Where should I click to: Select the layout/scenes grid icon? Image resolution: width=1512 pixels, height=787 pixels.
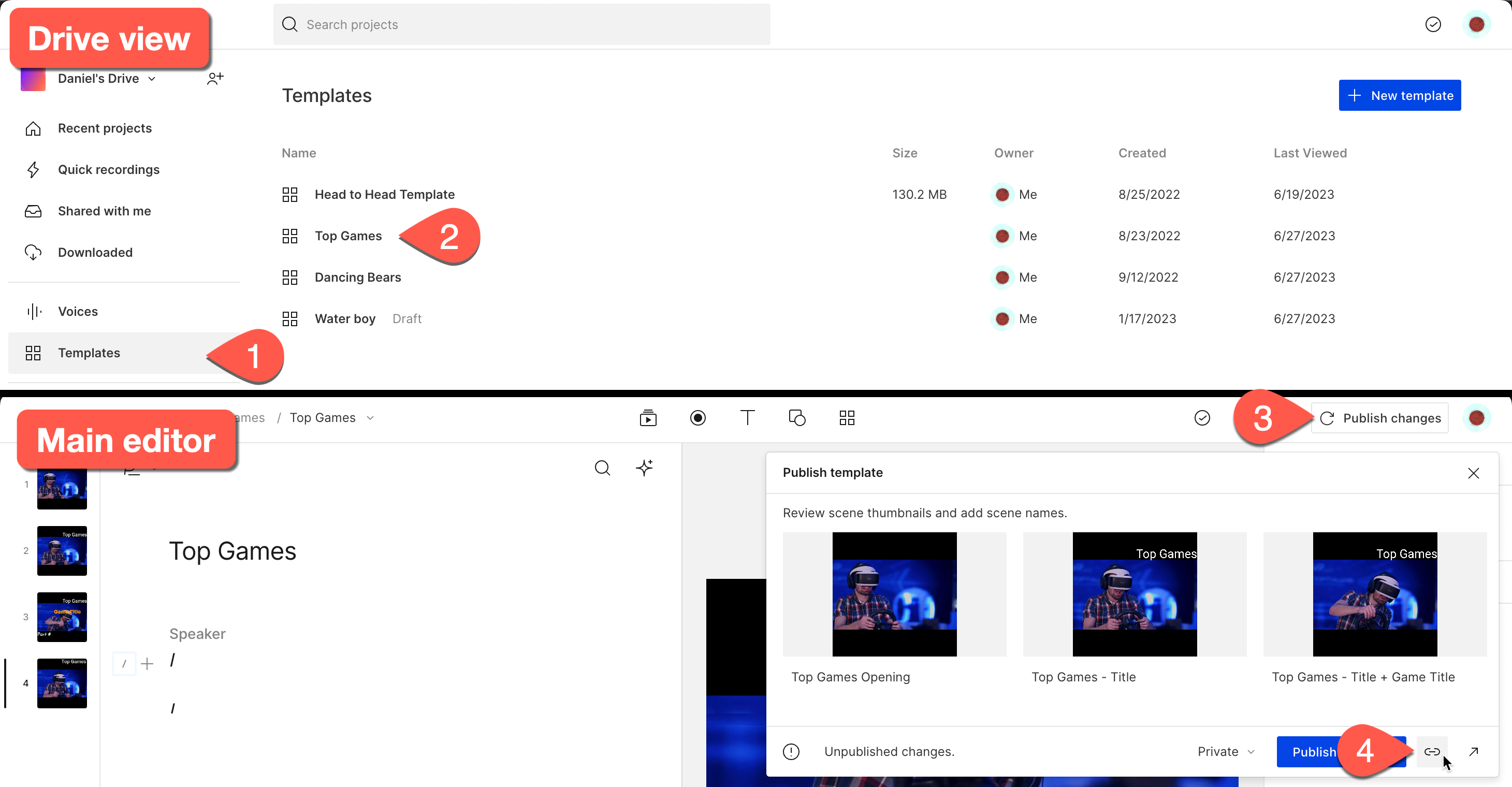[x=847, y=418]
